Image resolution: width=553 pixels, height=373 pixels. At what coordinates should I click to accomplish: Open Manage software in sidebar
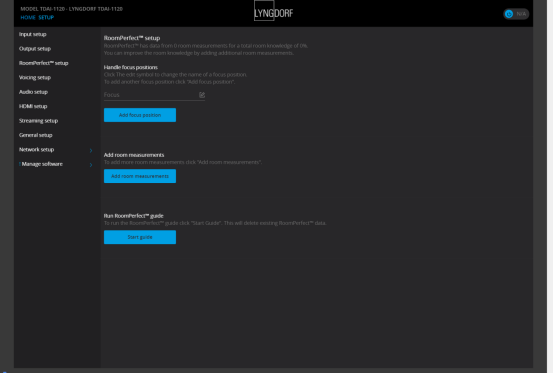click(42, 164)
